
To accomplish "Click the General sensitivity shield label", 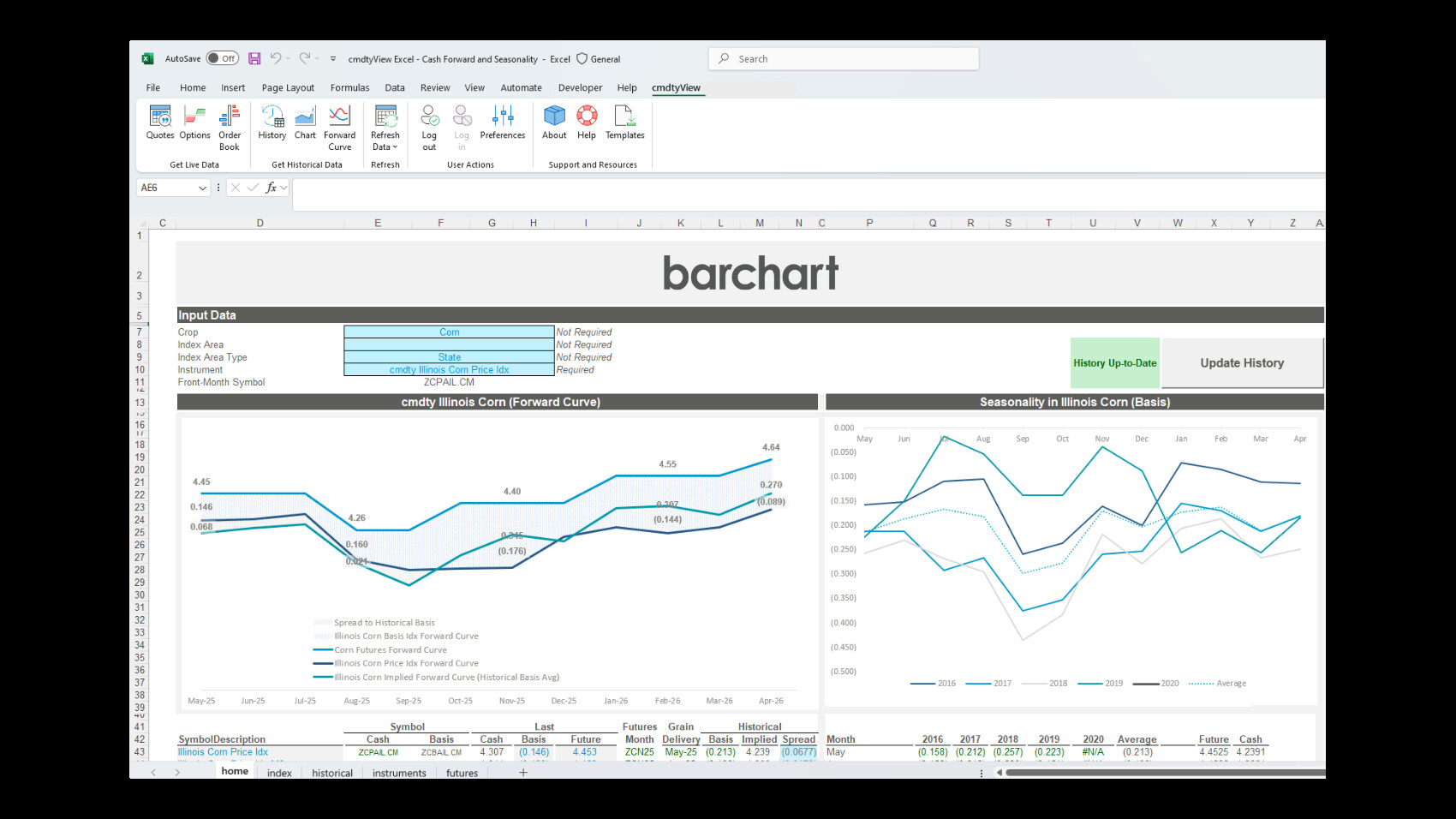I will tap(599, 59).
